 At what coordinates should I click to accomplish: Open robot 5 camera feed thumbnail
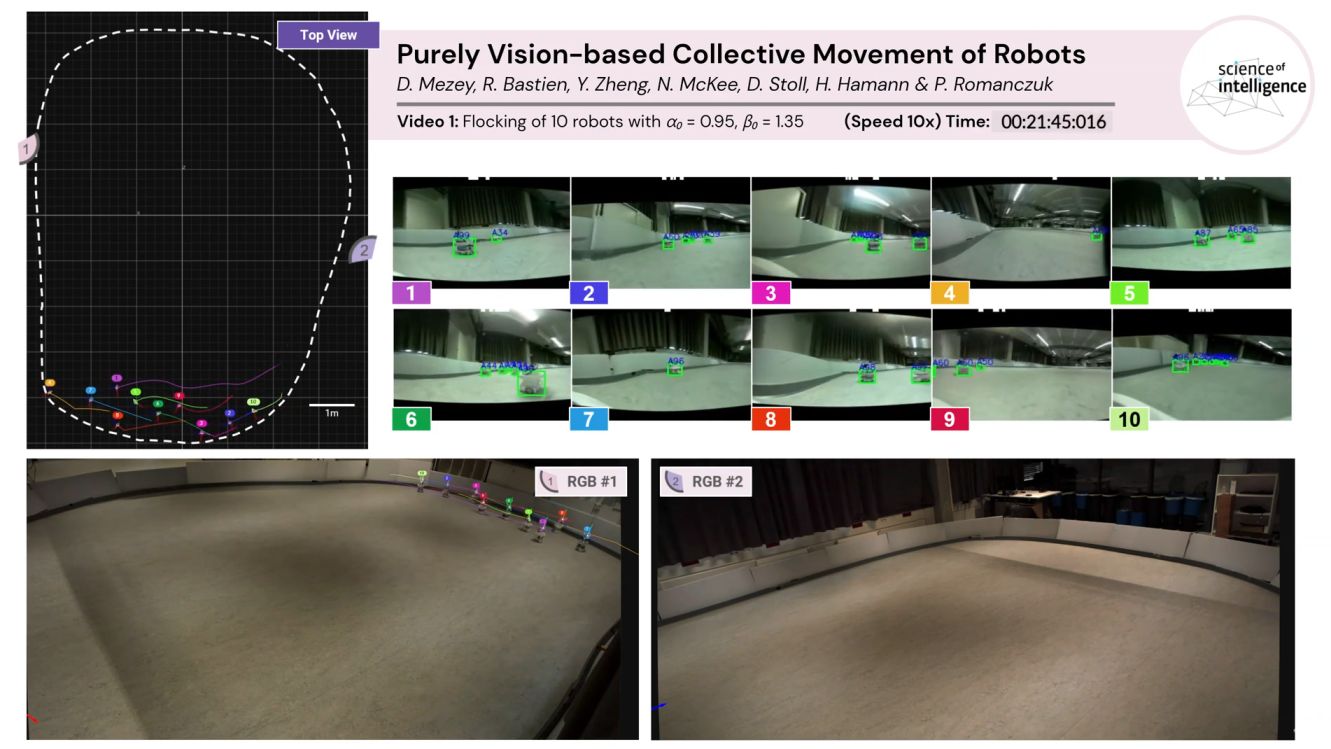1200,232
